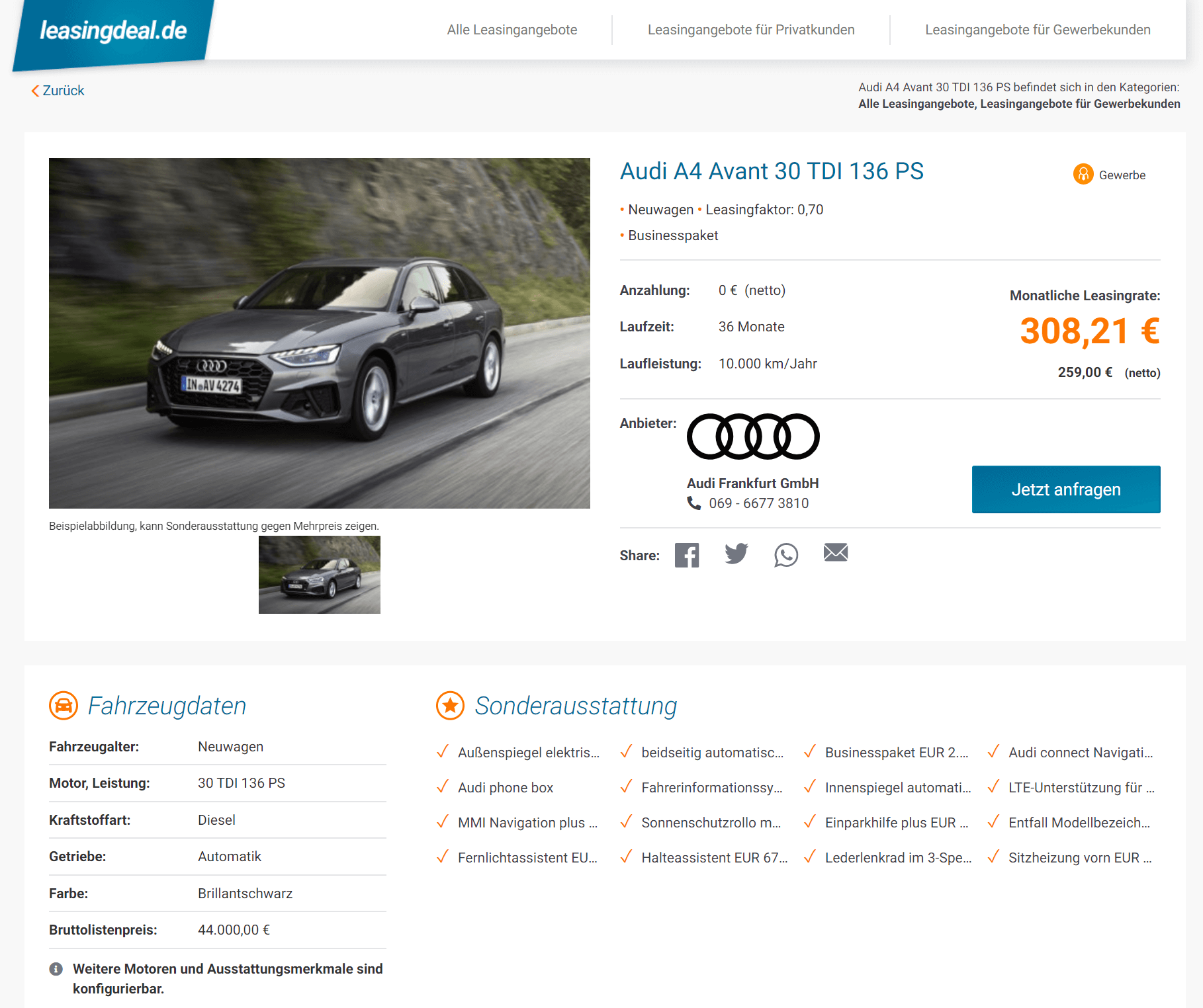Click checkmark beside Audi phone box
Image resolution: width=1203 pixels, height=1008 pixels.
pyautogui.click(x=443, y=786)
